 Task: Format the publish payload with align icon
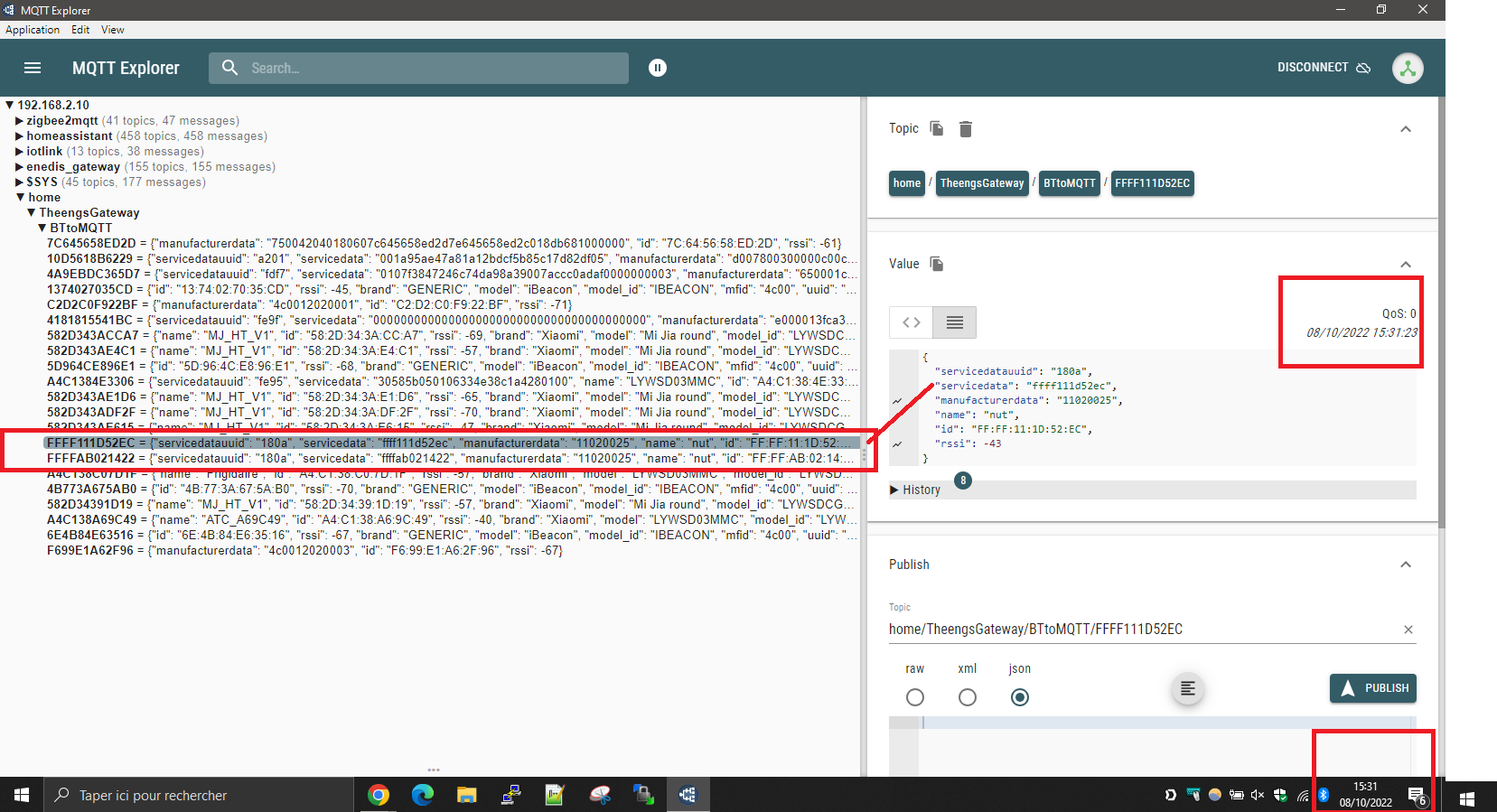pos(1188,688)
